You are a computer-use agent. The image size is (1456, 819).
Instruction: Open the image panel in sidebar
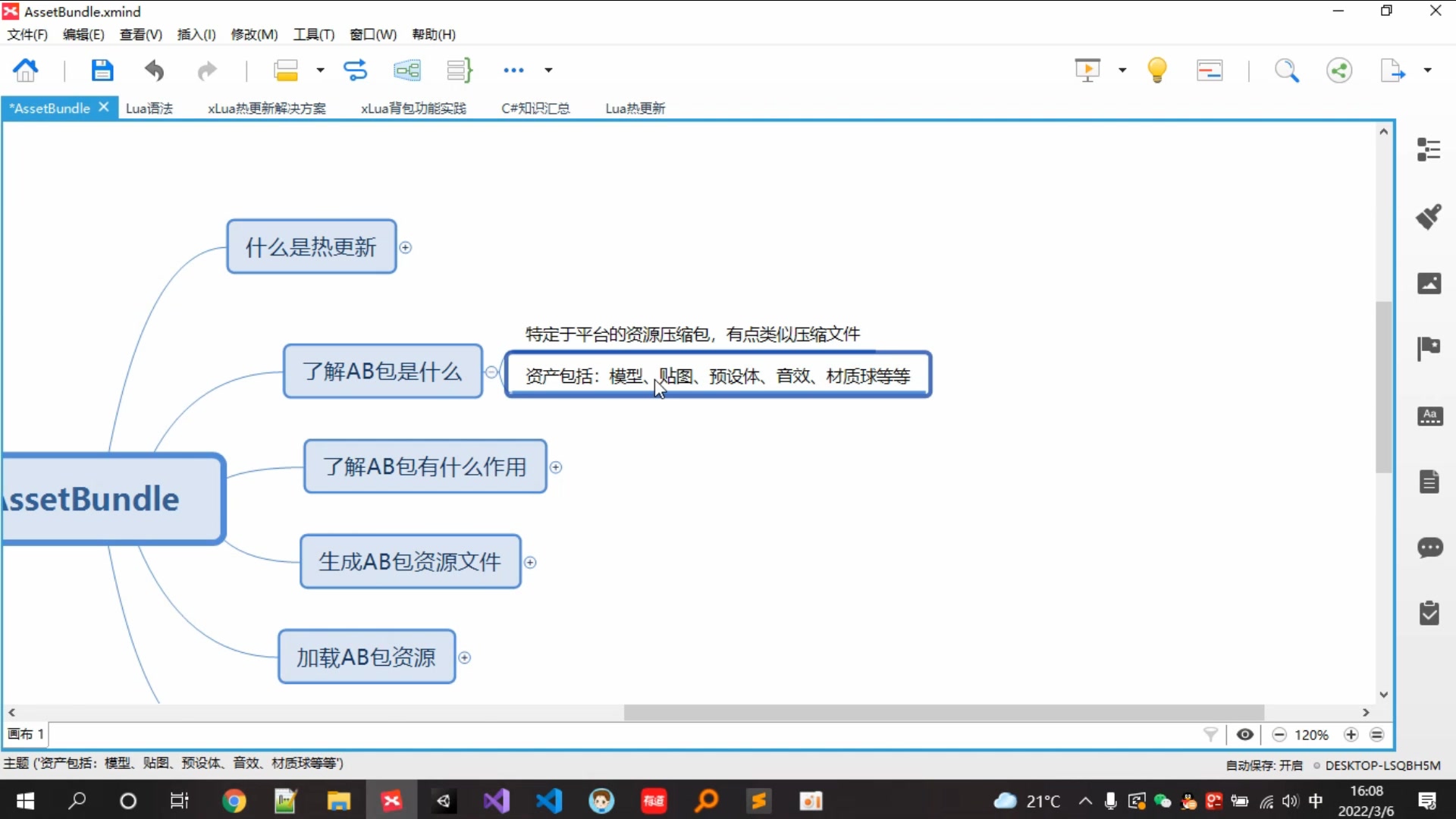click(x=1429, y=284)
